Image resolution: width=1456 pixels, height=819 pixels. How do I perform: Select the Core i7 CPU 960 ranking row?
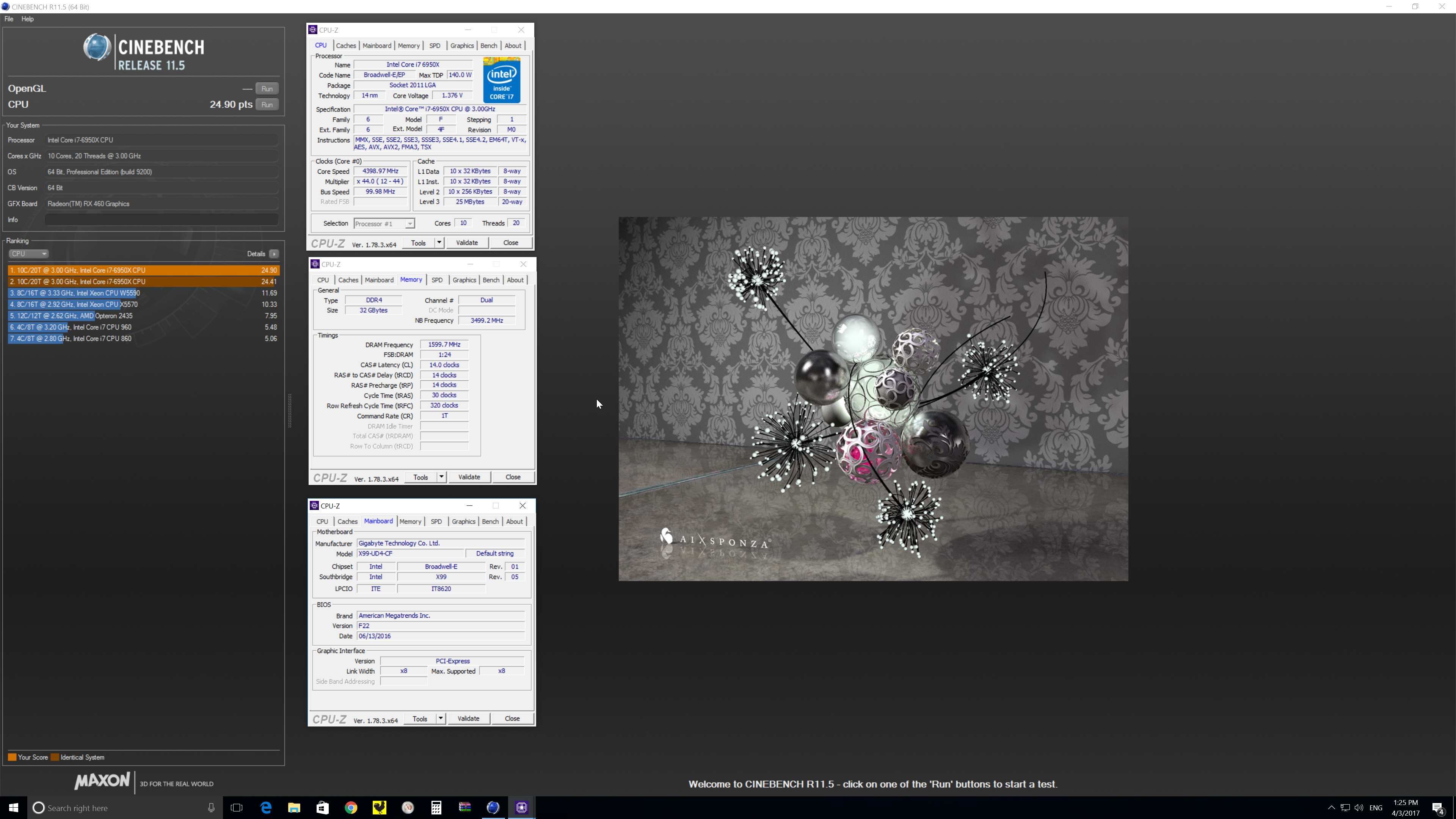tap(144, 327)
